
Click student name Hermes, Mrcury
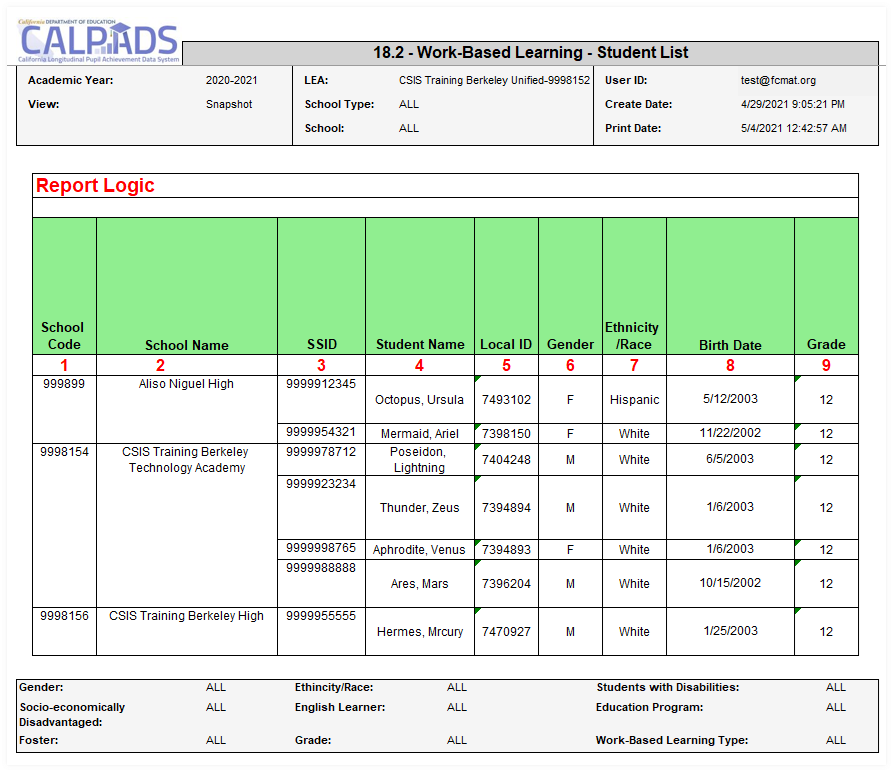(419, 632)
